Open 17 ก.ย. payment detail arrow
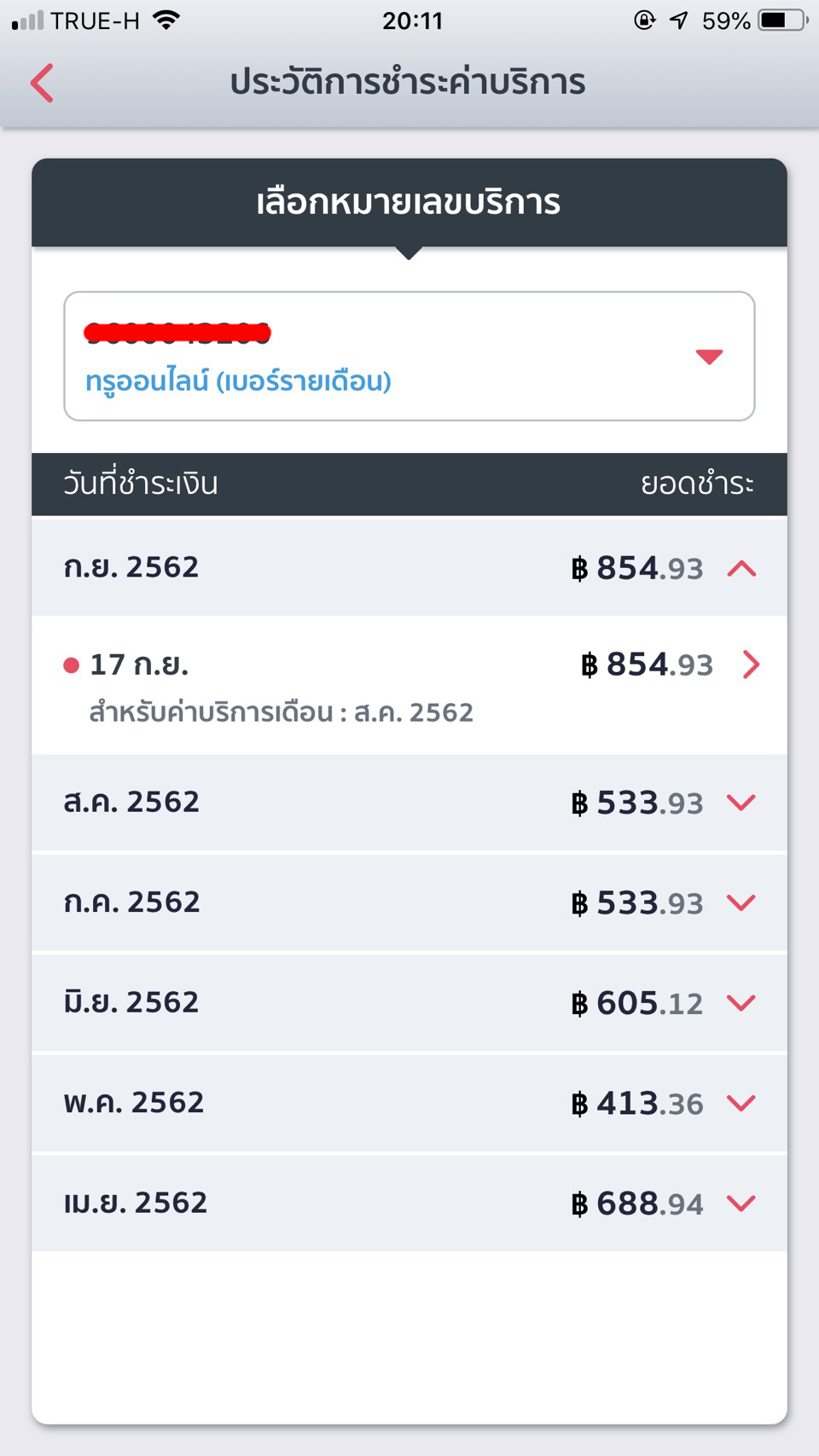Screen dimensions: 819x1456 click(x=751, y=664)
